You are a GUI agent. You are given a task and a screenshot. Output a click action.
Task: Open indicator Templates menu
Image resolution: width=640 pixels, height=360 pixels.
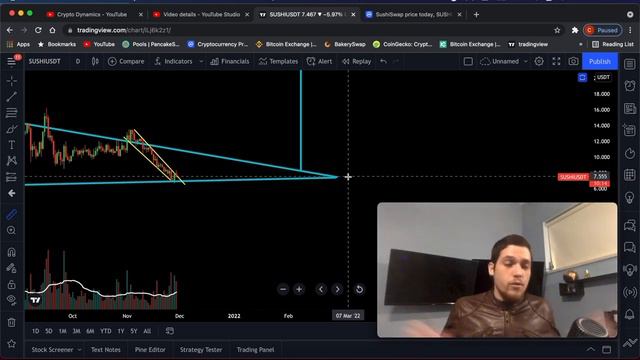(x=278, y=61)
